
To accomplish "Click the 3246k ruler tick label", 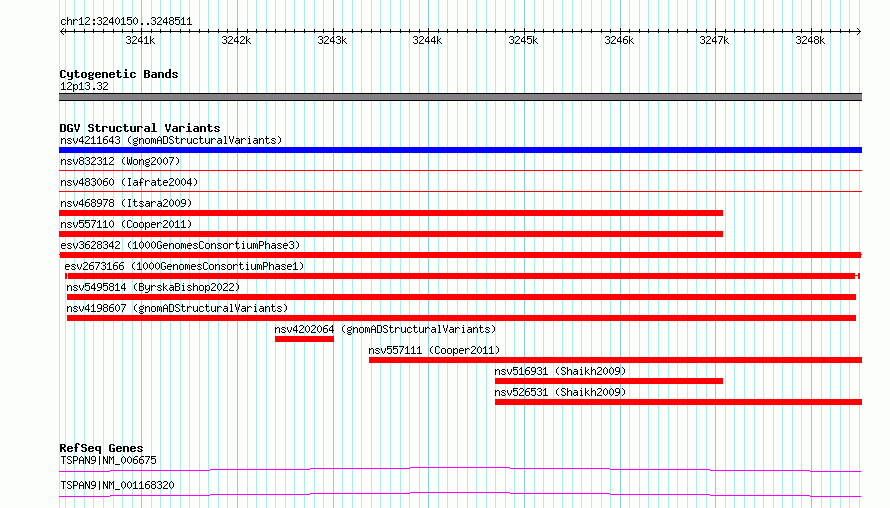I will (x=619, y=40).
